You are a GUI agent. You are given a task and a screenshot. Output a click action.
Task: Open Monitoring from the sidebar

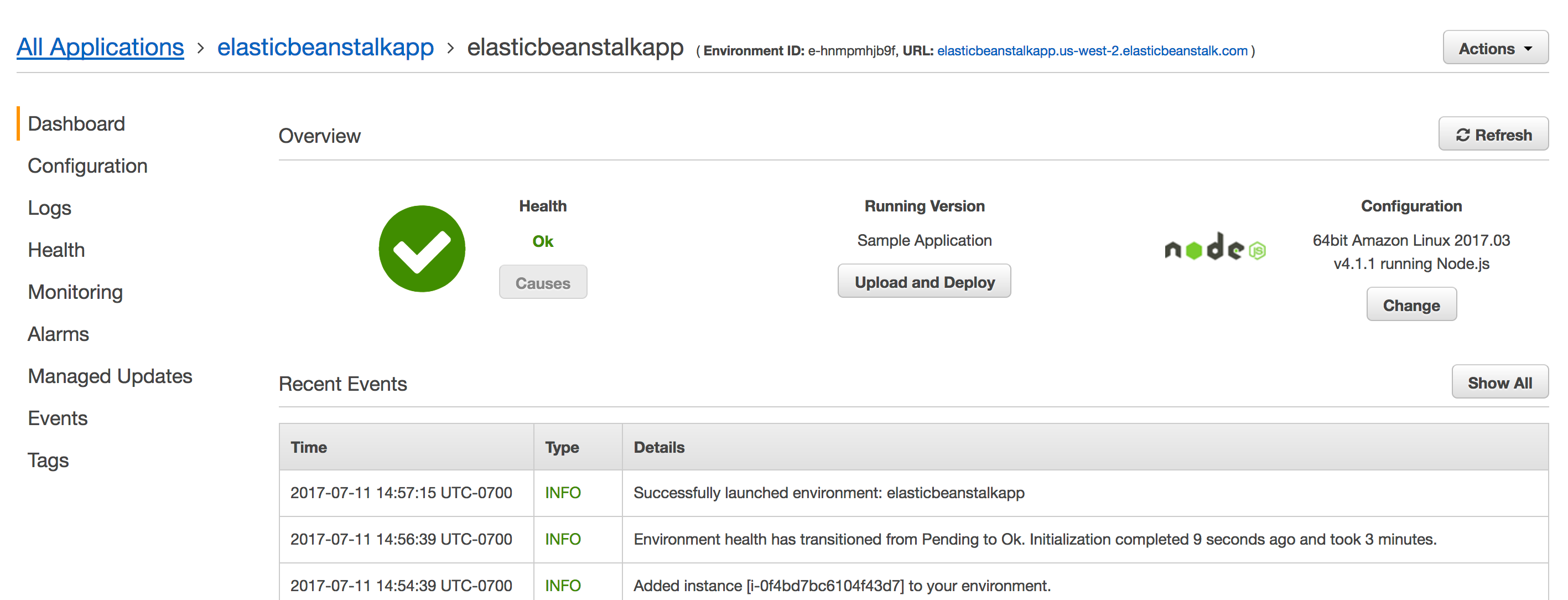(x=75, y=292)
